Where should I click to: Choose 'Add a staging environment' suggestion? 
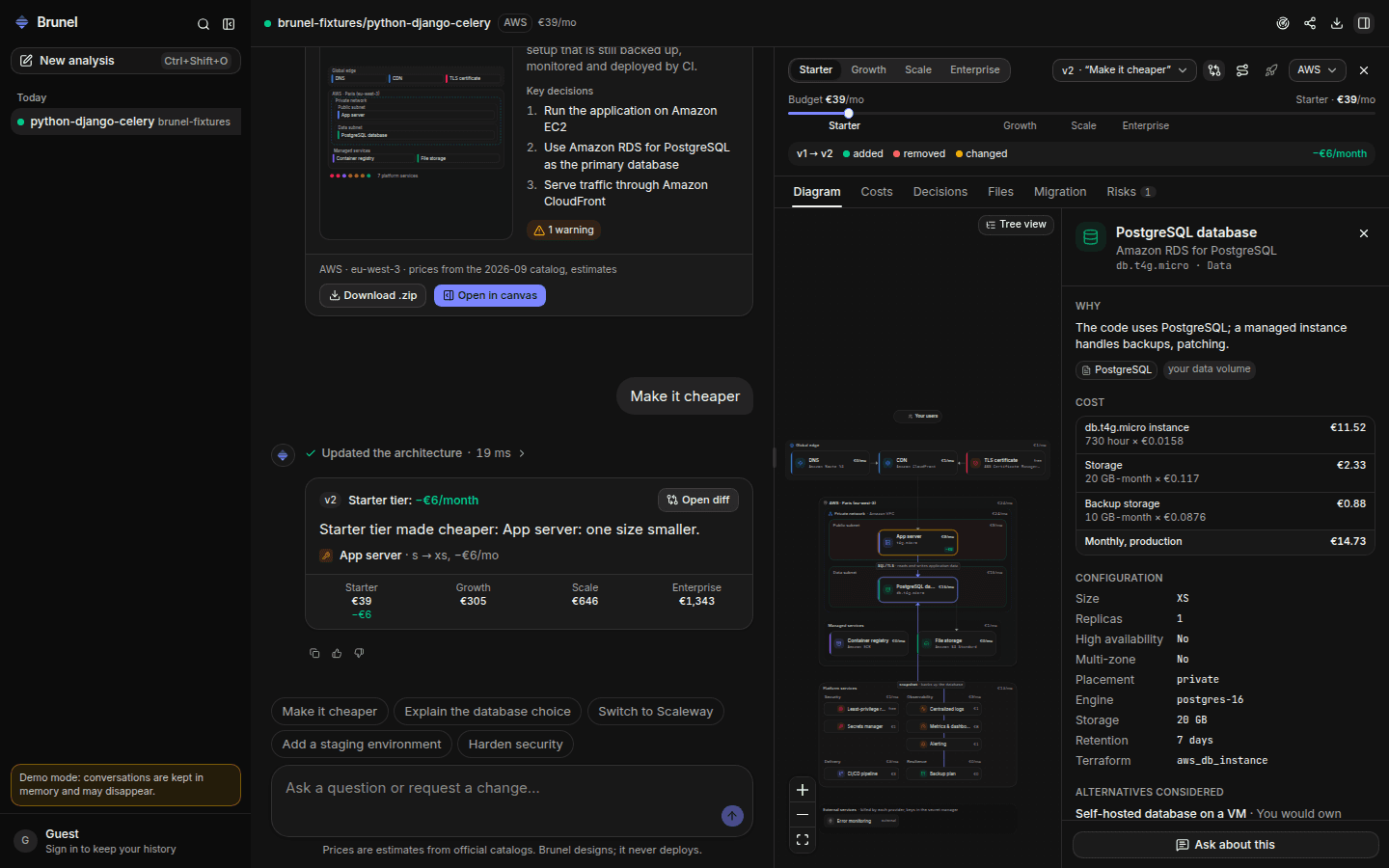362,745
